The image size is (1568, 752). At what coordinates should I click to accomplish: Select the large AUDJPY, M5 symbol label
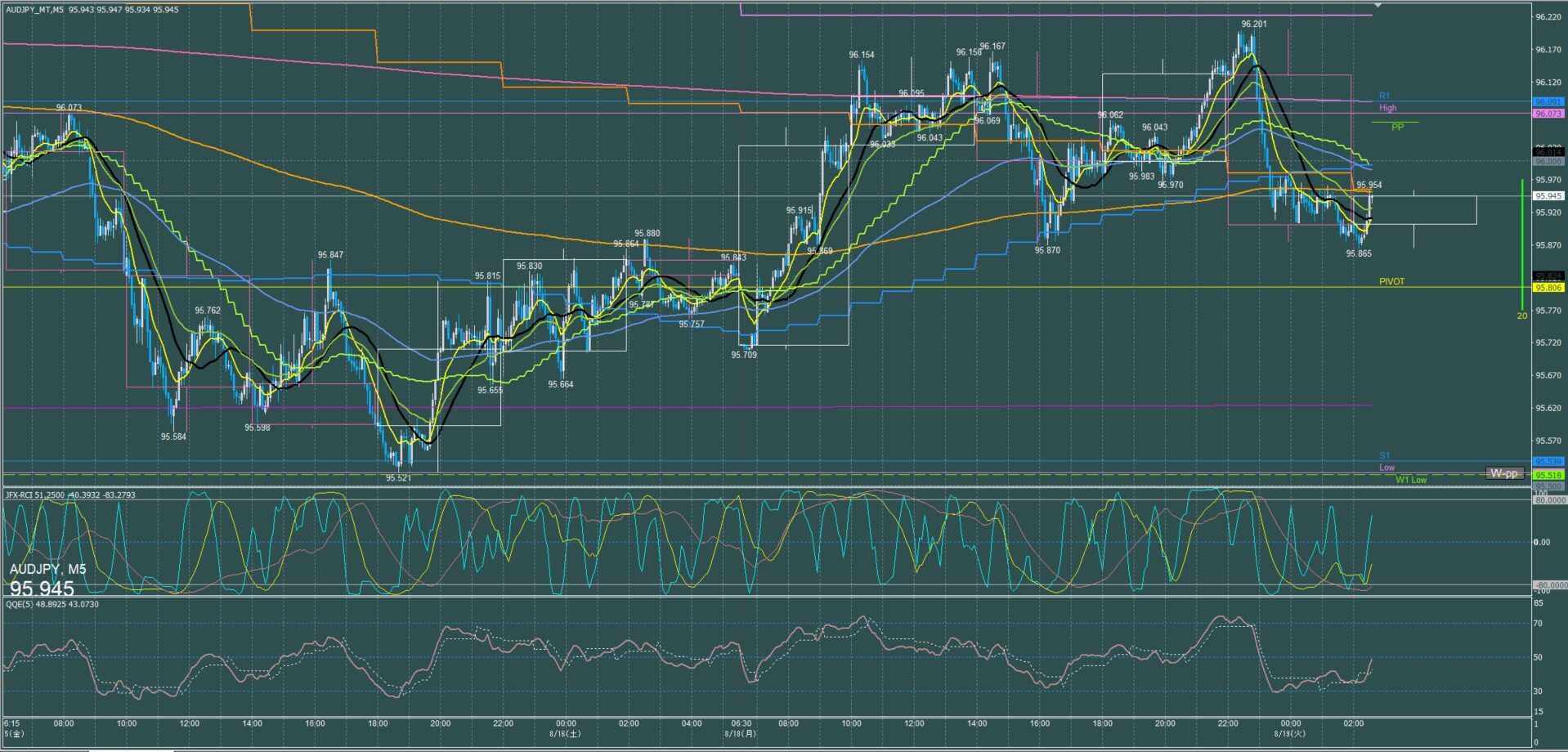47,569
